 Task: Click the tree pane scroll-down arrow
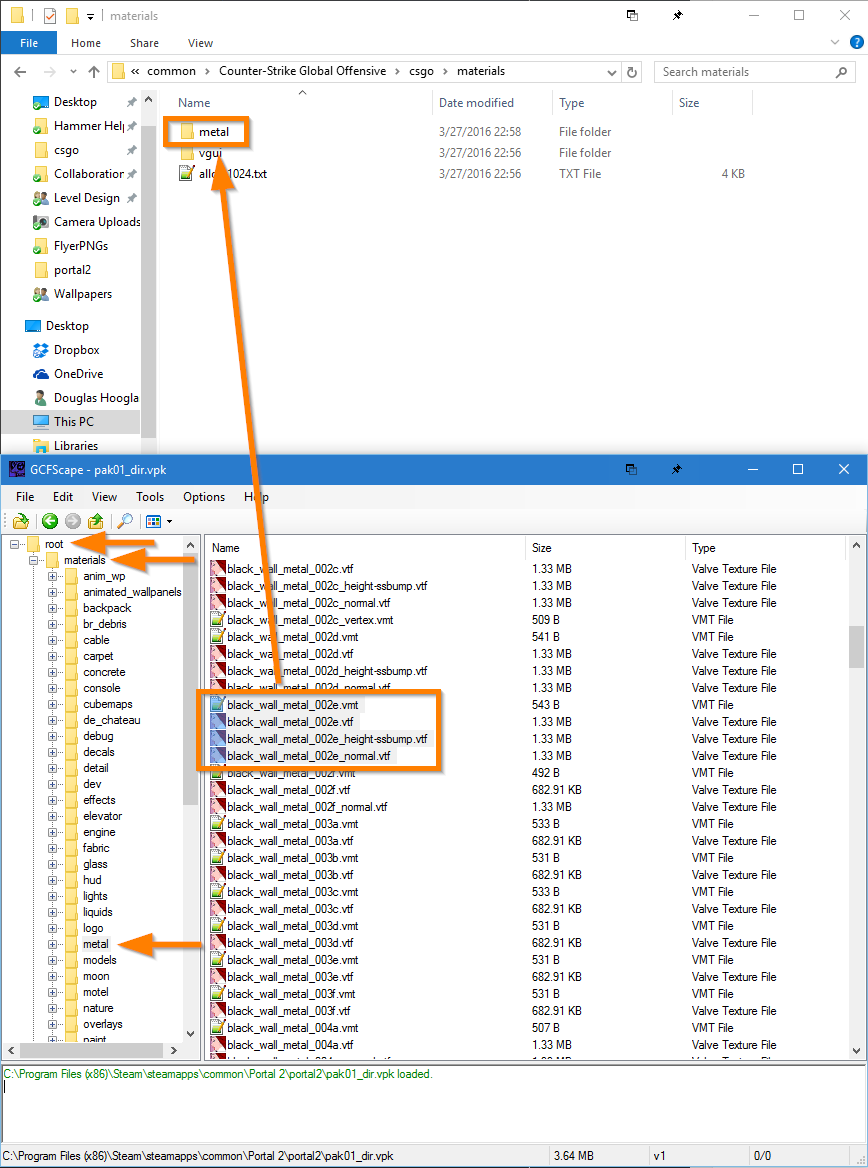point(190,1034)
